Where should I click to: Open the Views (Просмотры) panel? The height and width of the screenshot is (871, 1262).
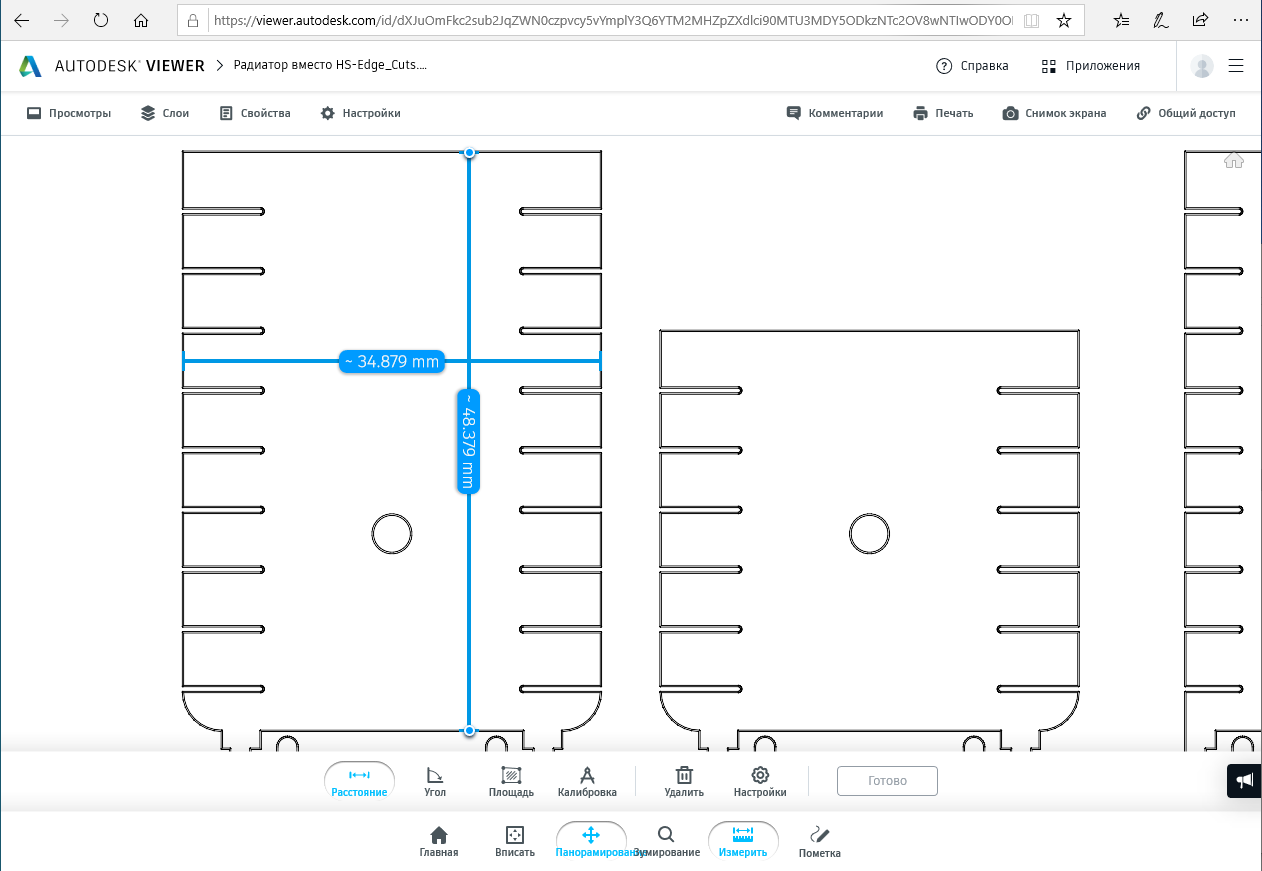coord(69,113)
